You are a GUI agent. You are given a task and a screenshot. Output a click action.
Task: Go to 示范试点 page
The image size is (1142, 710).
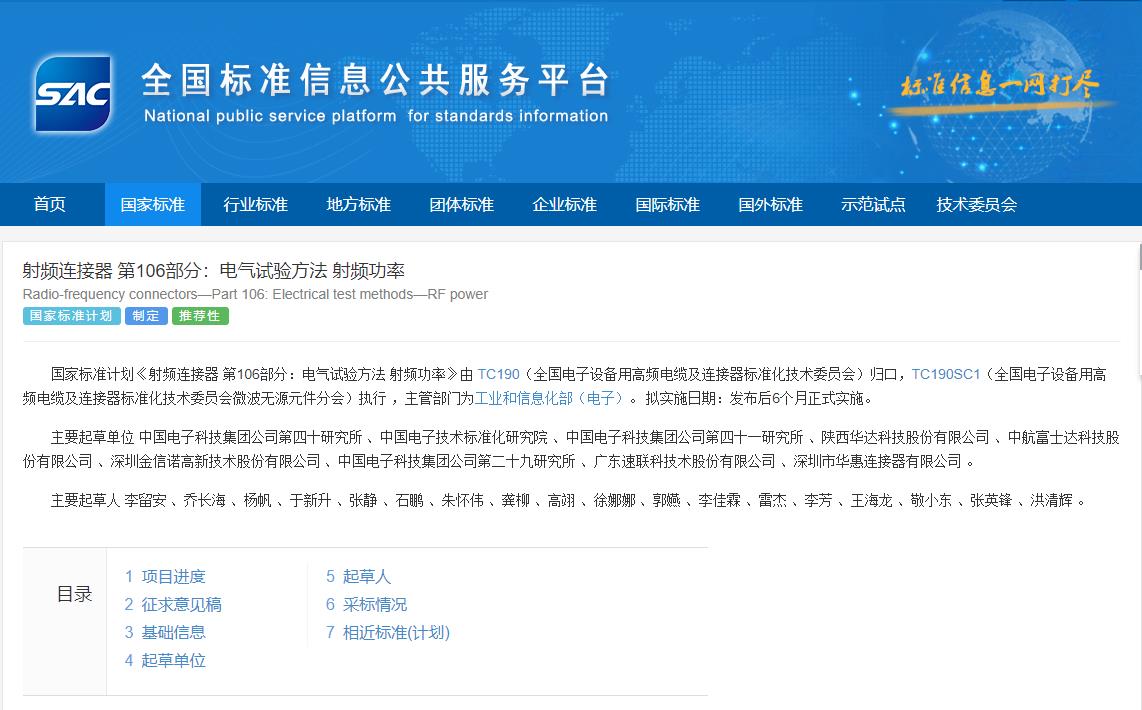(x=873, y=205)
